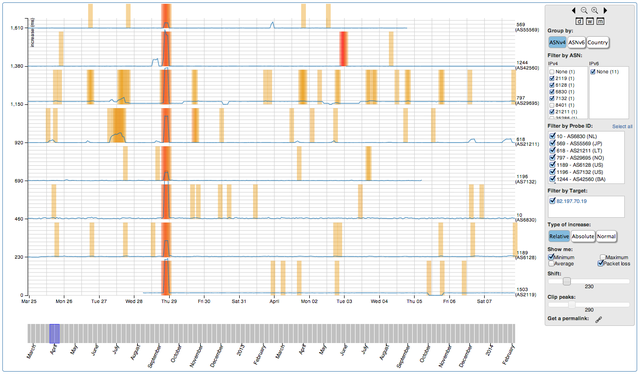Click the Clip peaks slider handle
640x374 pixels.
click(x=572, y=305)
